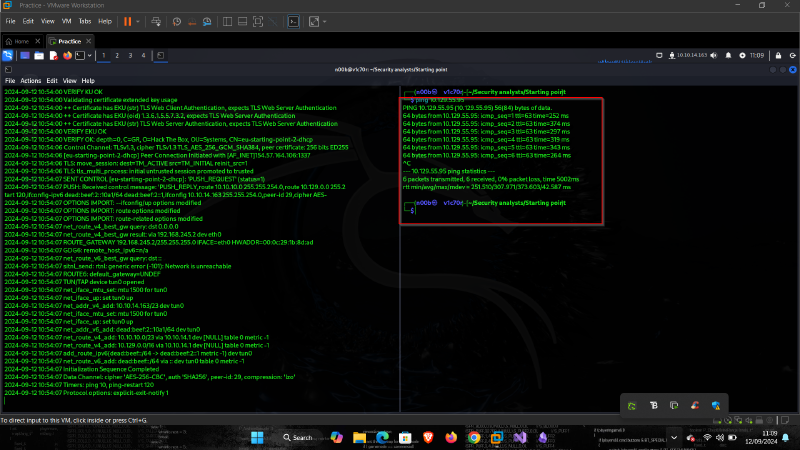800x450 pixels.
Task: Open the snapshot manager icon
Action: click(205, 20)
